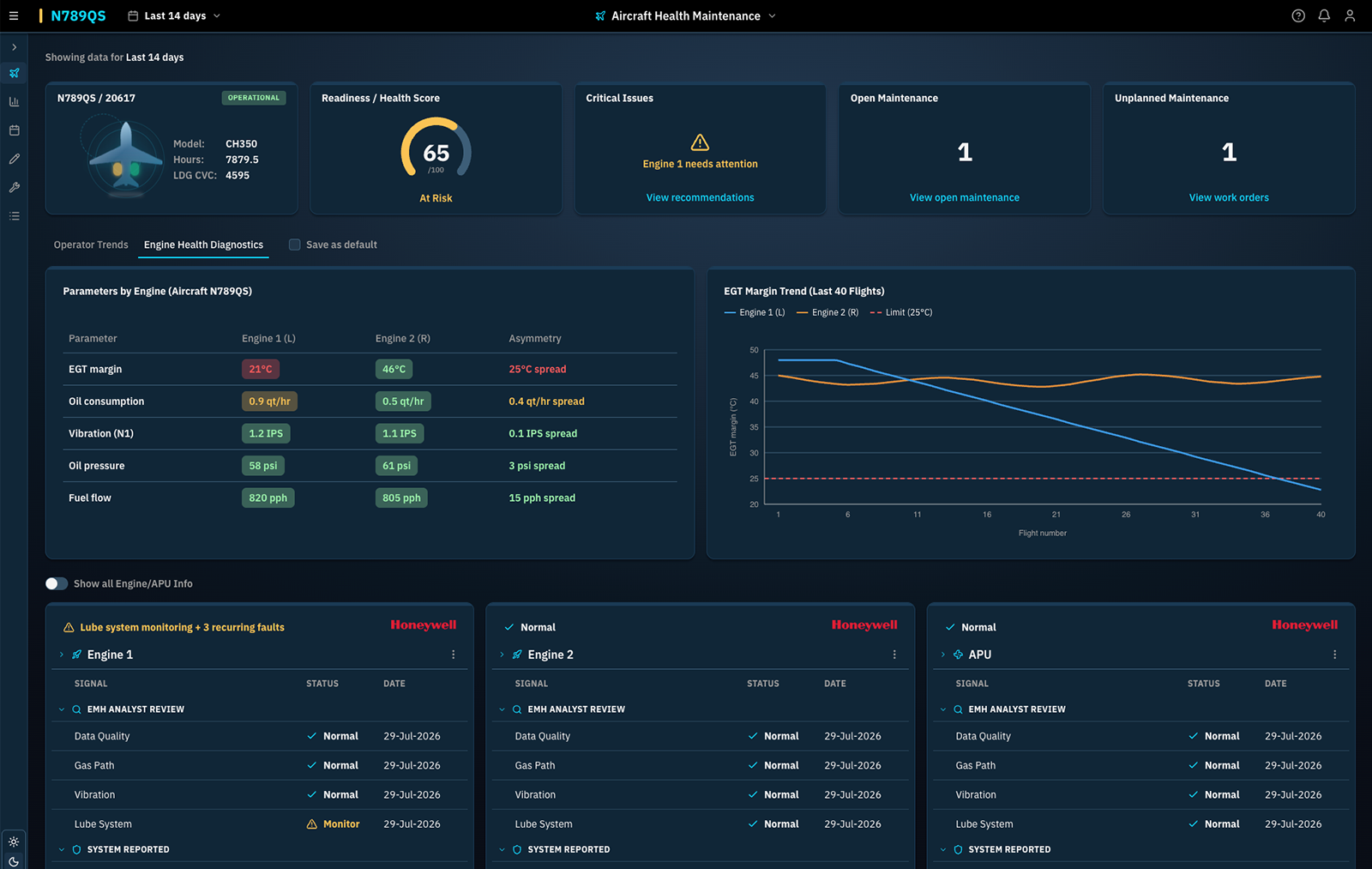
Task: Tick the Save as default checkbox
Action: [x=295, y=244]
